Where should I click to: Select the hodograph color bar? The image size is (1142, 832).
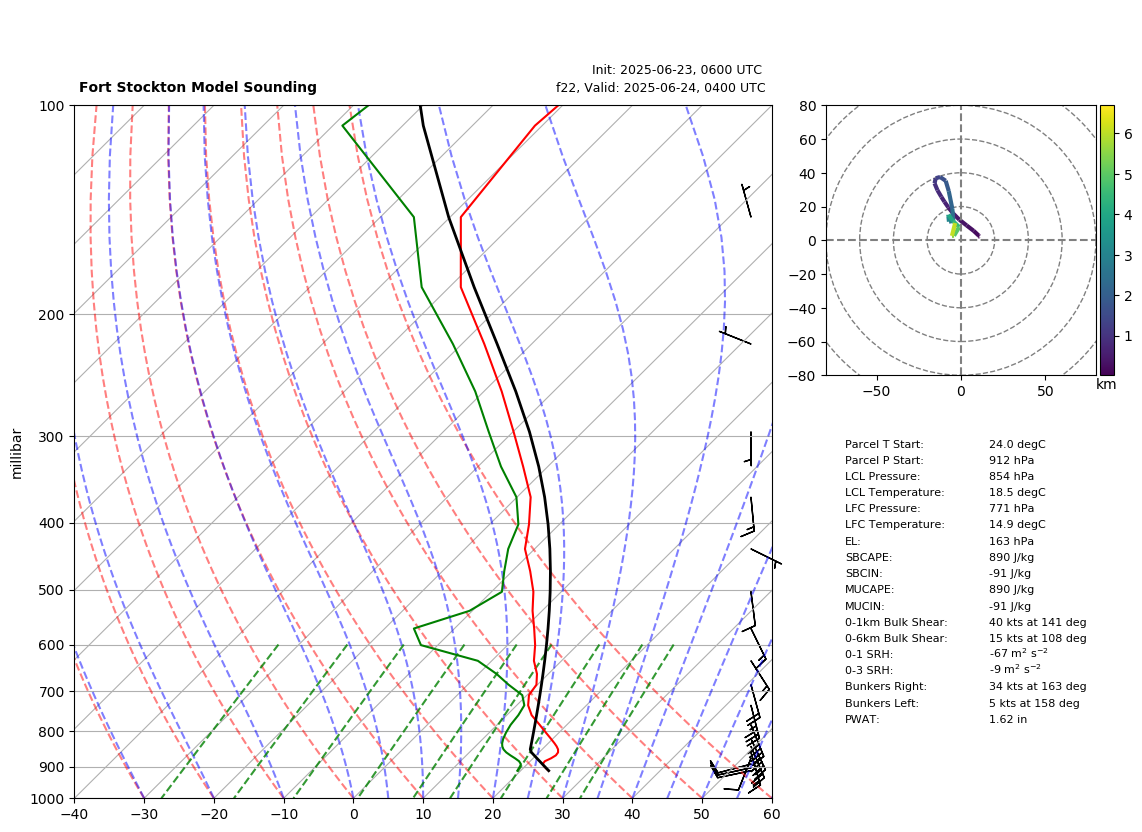click(1107, 240)
